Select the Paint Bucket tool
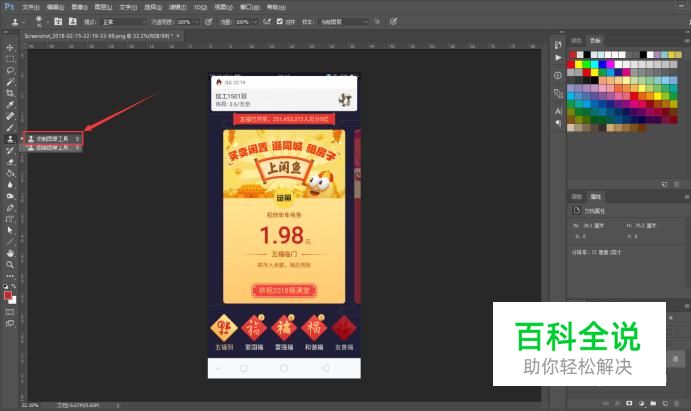The image size is (691, 411). click(10, 174)
